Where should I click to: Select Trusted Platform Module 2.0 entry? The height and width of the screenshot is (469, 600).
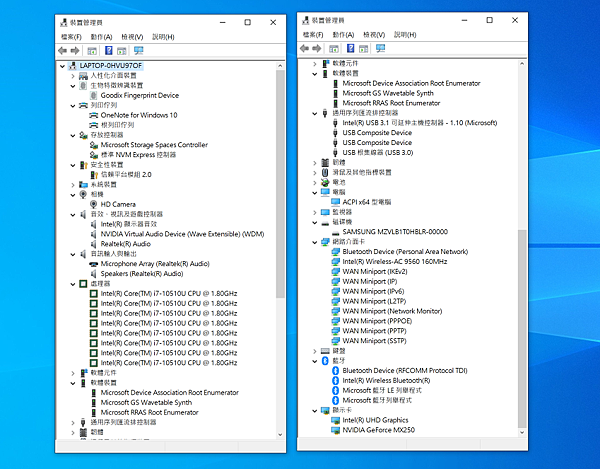point(126,175)
